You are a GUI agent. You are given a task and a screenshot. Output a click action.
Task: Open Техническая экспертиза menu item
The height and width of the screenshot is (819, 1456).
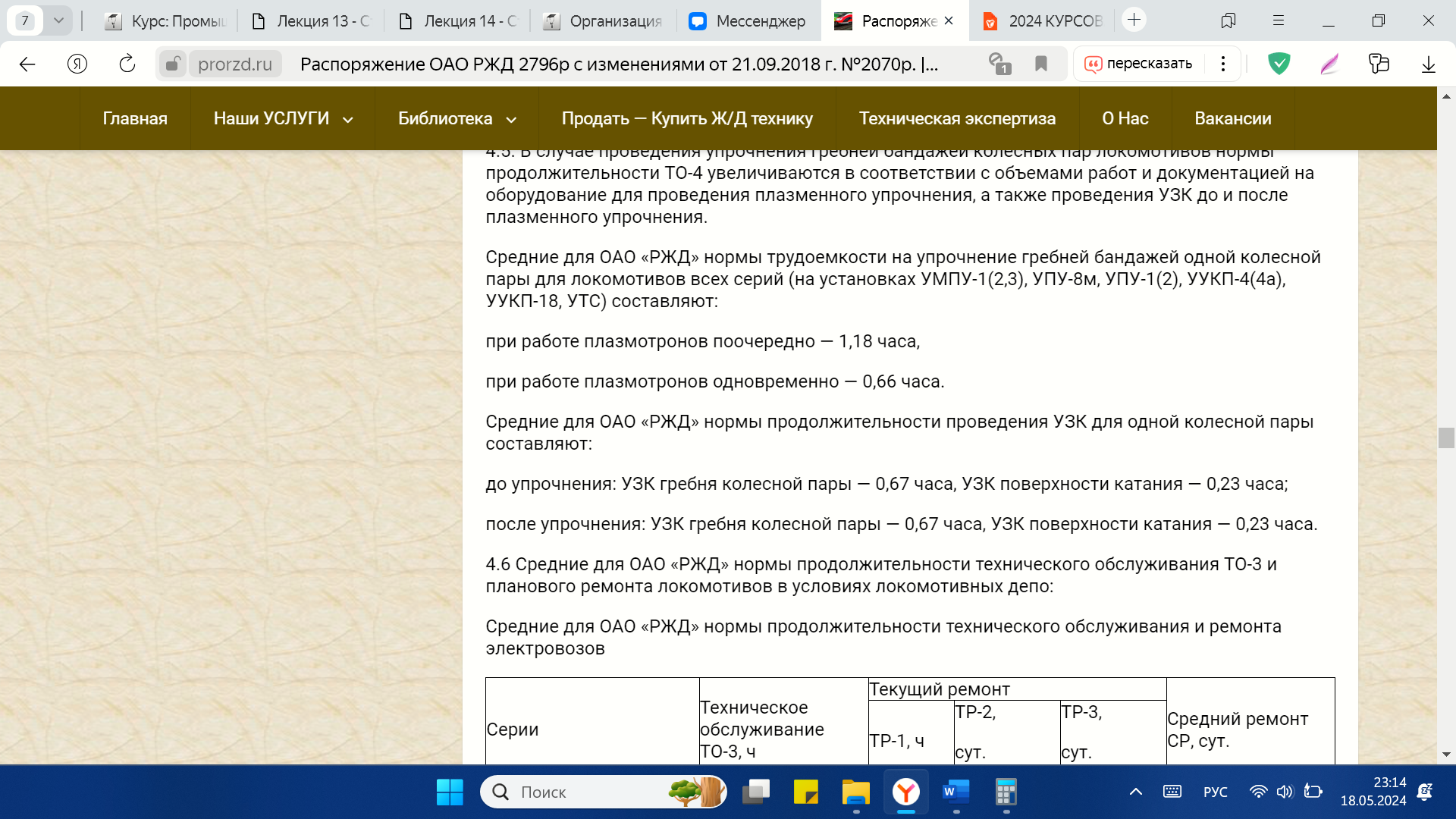[957, 118]
